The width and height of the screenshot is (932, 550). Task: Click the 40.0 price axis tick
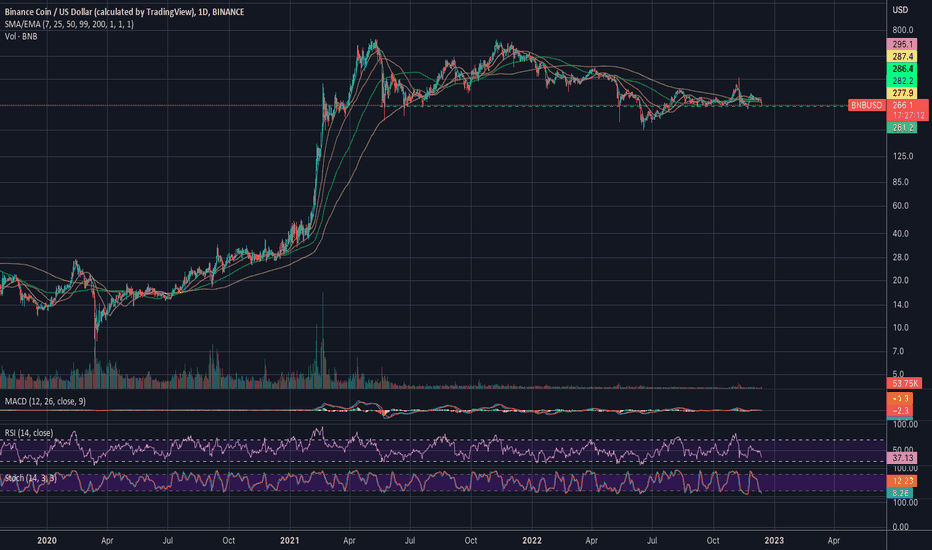(900, 234)
